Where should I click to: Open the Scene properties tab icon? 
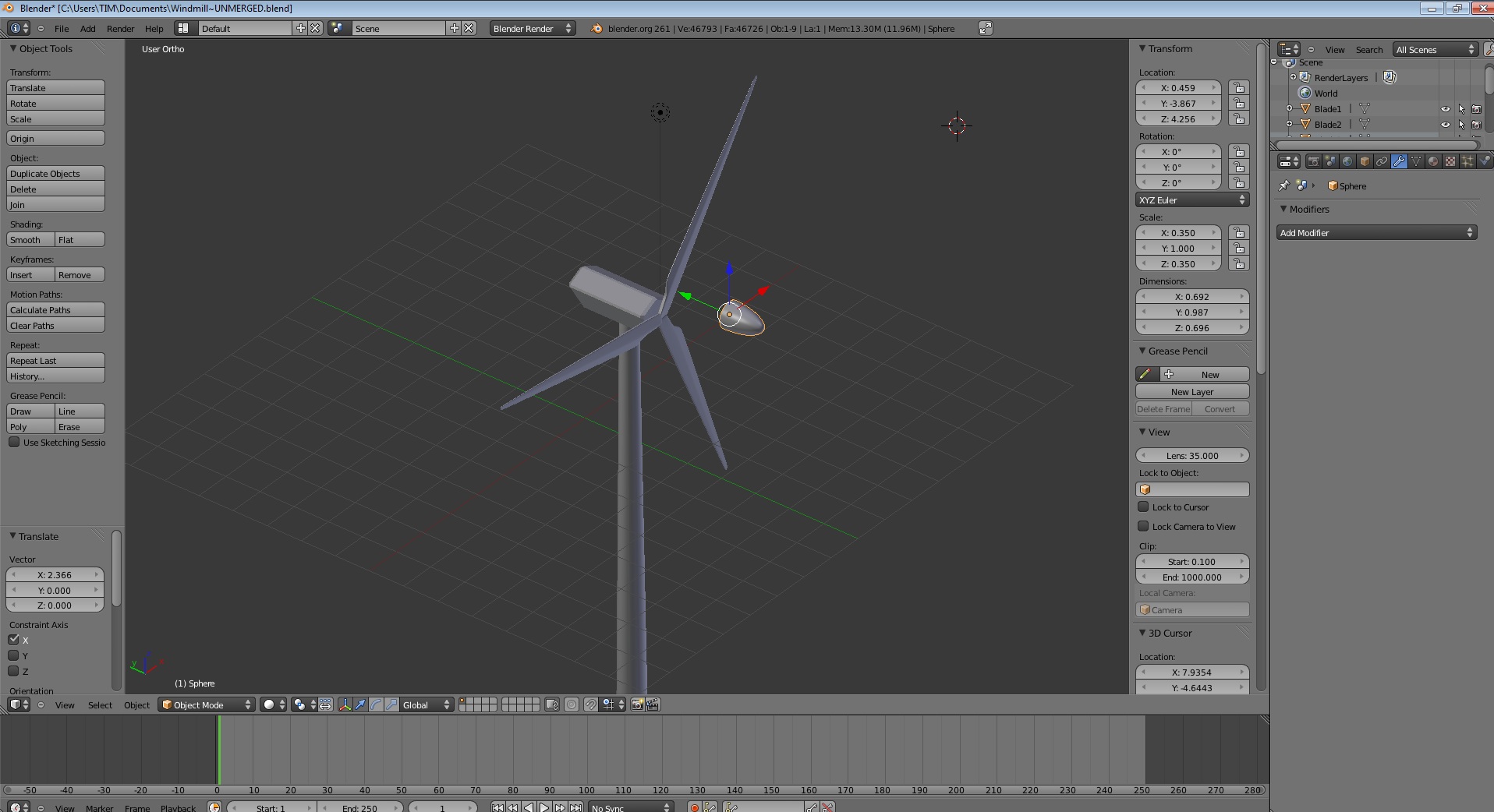[x=1331, y=161]
